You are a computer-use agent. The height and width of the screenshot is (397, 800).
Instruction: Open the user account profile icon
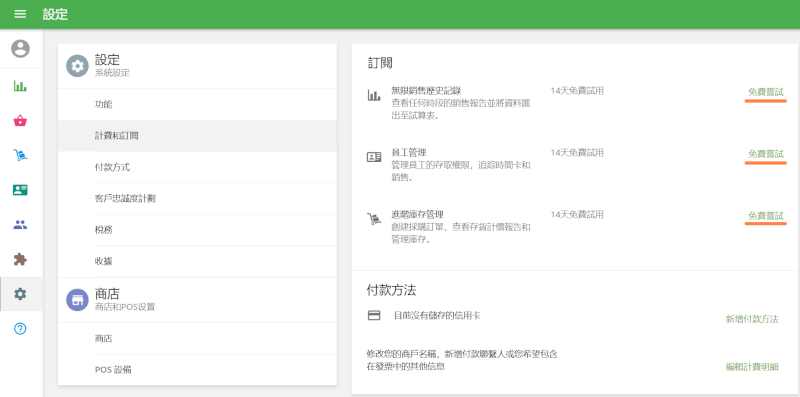tap(20, 49)
